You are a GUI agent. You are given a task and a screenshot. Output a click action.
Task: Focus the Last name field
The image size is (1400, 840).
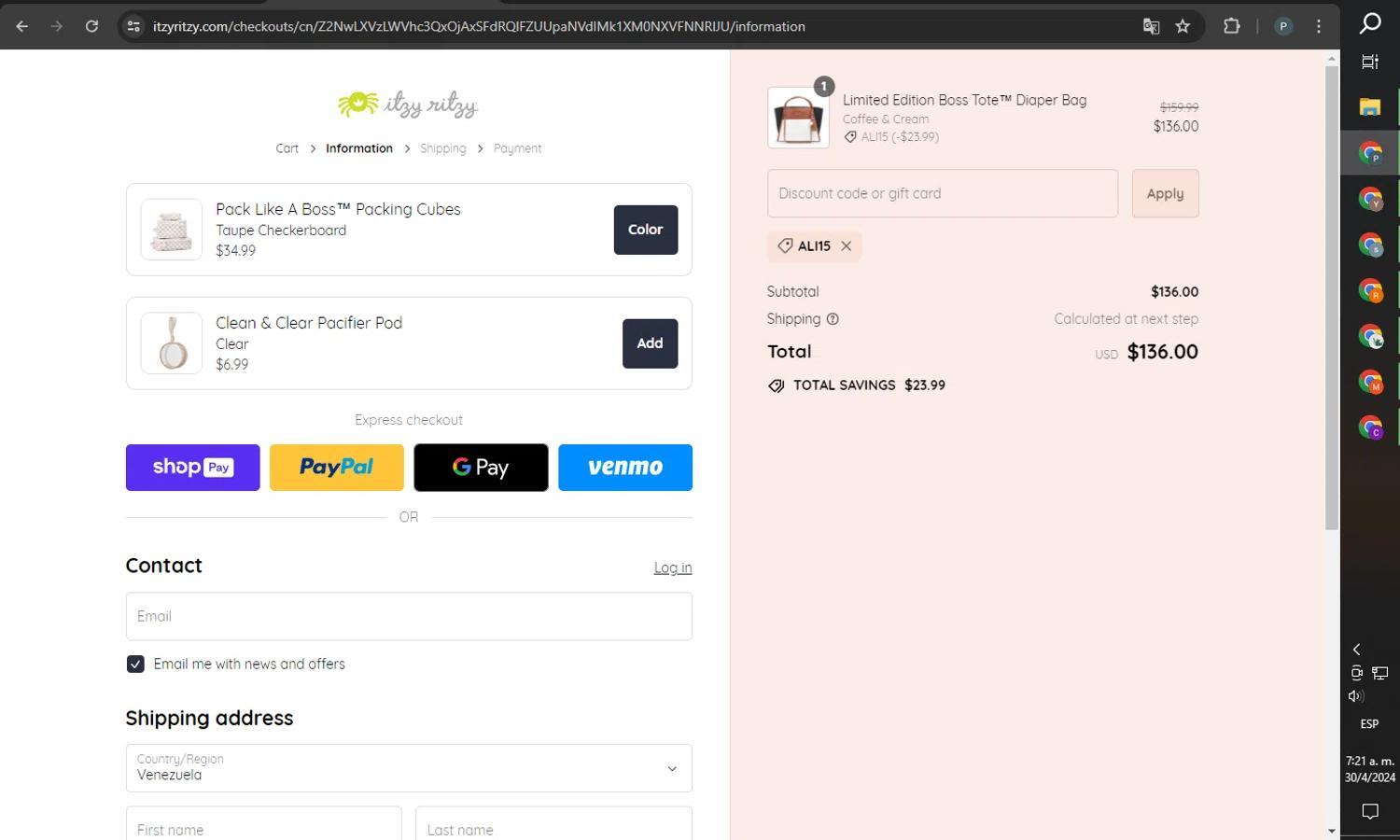(554, 826)
